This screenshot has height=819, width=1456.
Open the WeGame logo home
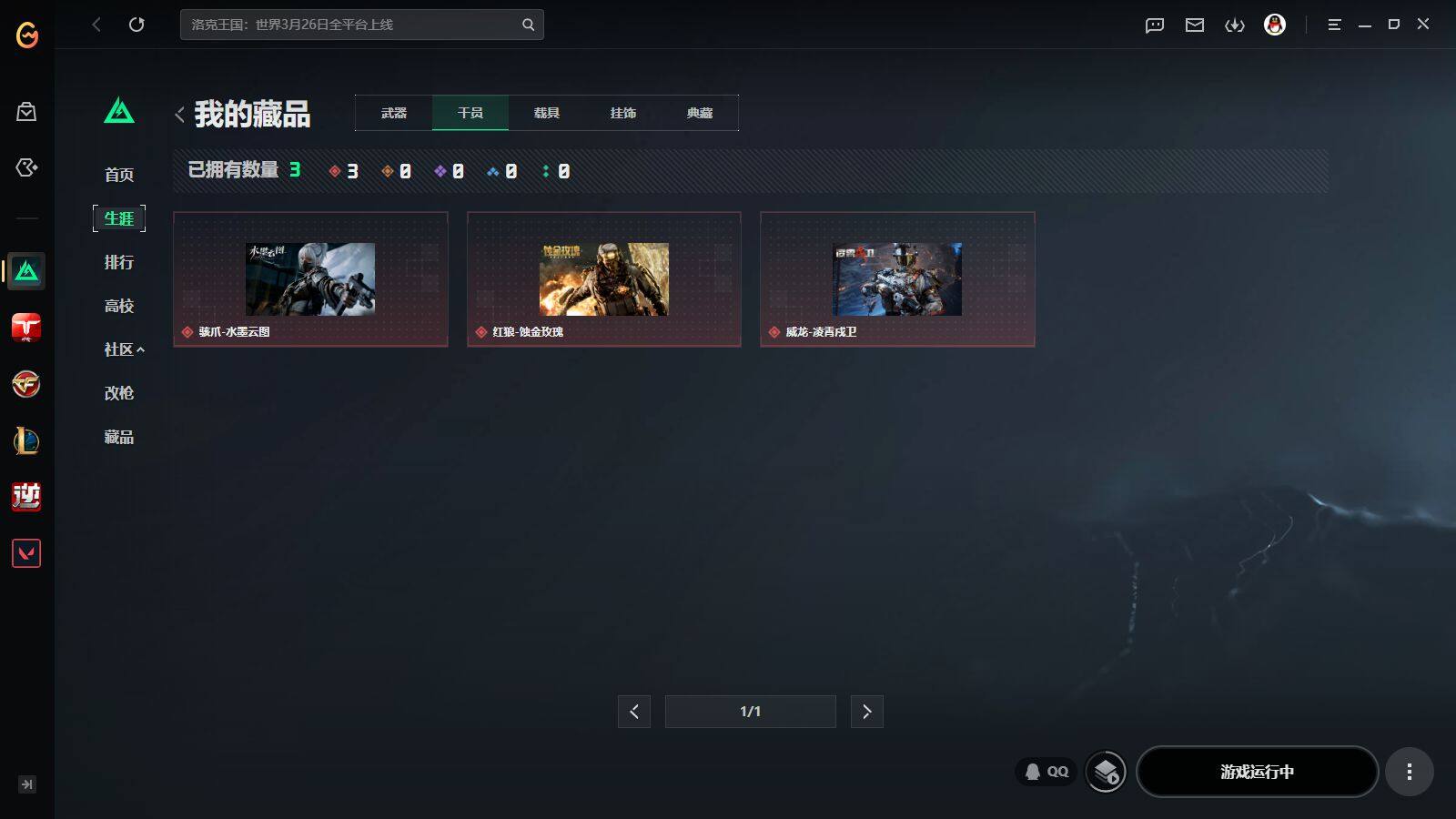[27, 35]
